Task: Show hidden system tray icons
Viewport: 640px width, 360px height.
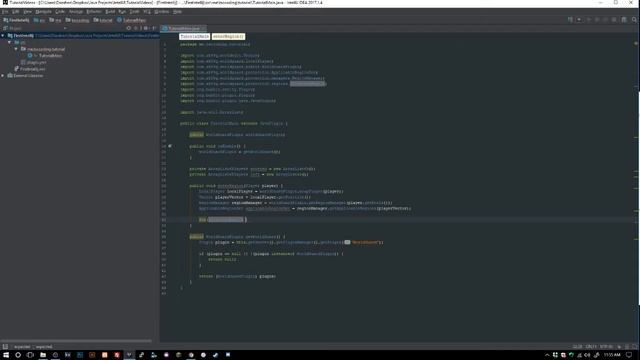Action: [x=547, y=355]
